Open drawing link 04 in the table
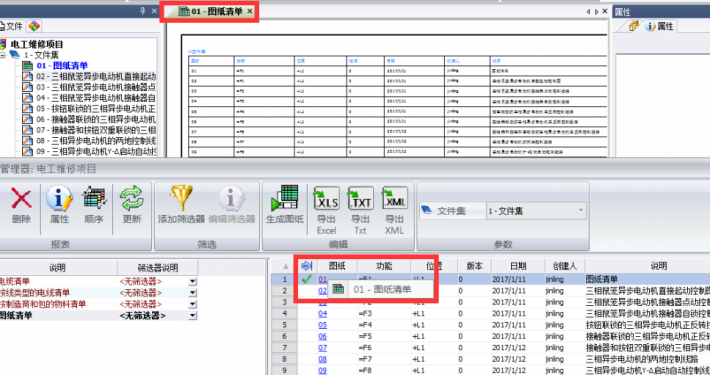This screenshot has width=710, height=375. pyautogui.click(x=322, y=313)
